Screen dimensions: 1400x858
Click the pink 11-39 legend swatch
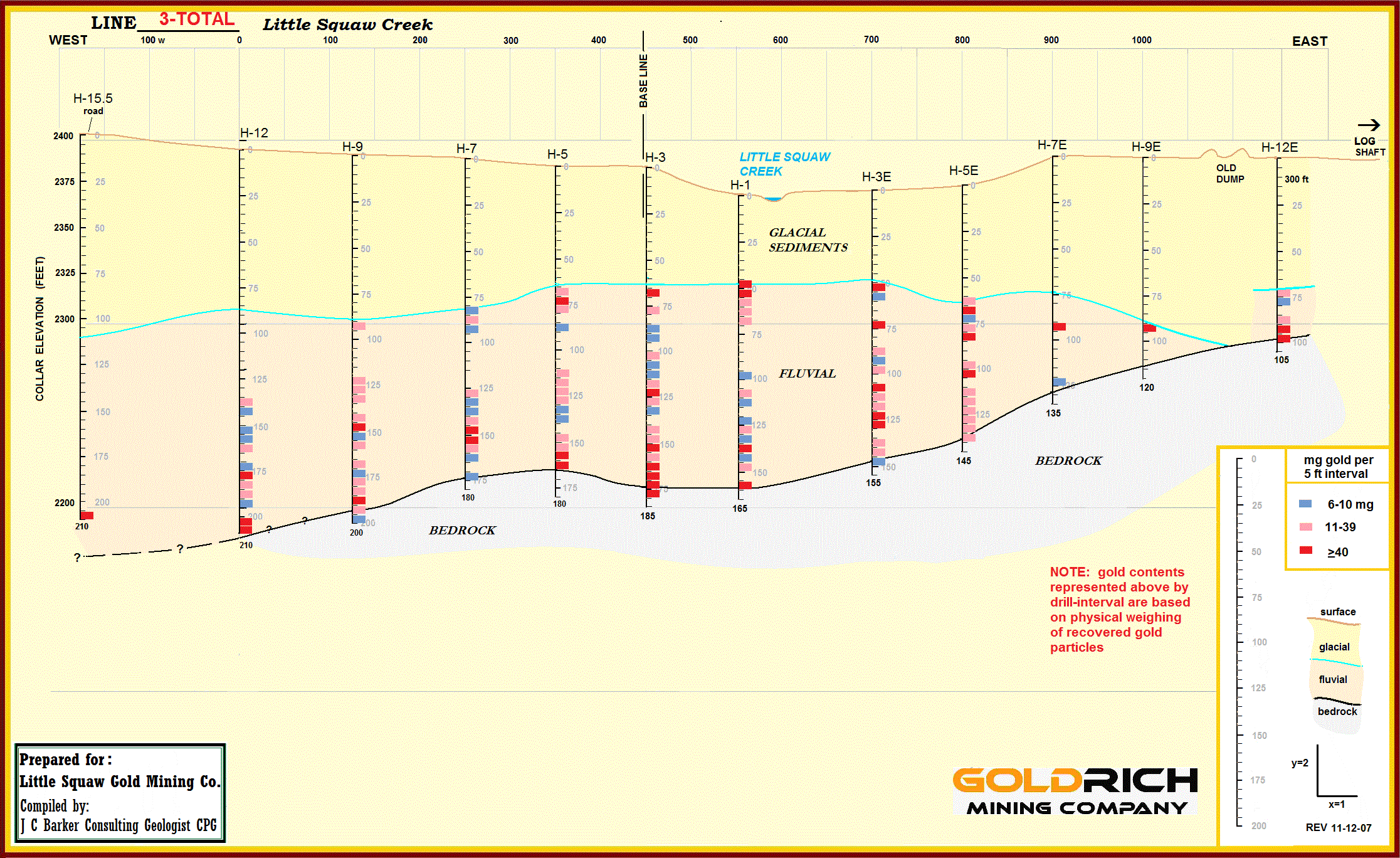pyautogui.click(x=1306, y=527)
